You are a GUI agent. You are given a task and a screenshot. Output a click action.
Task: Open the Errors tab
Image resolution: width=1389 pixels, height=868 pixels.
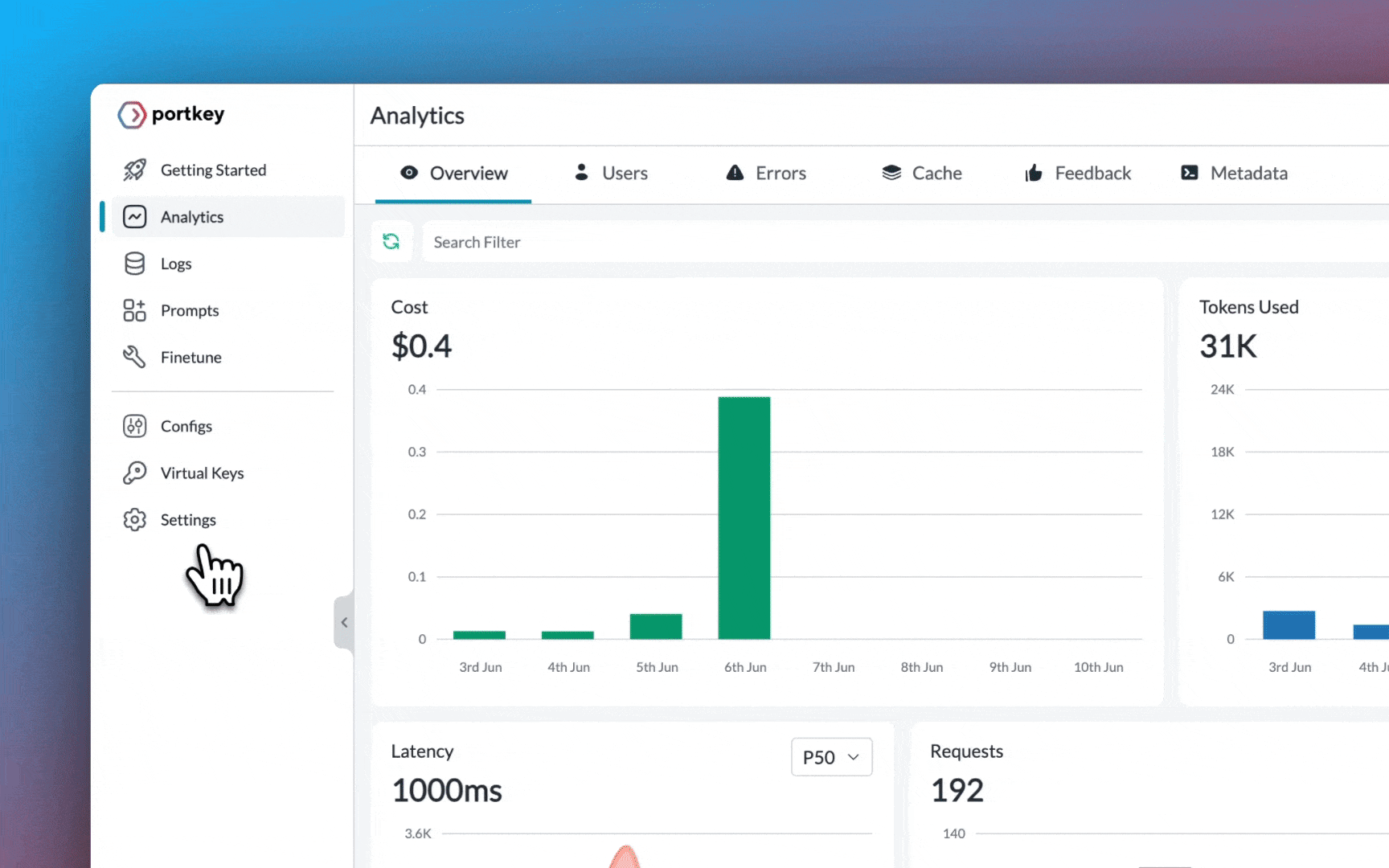766,174
